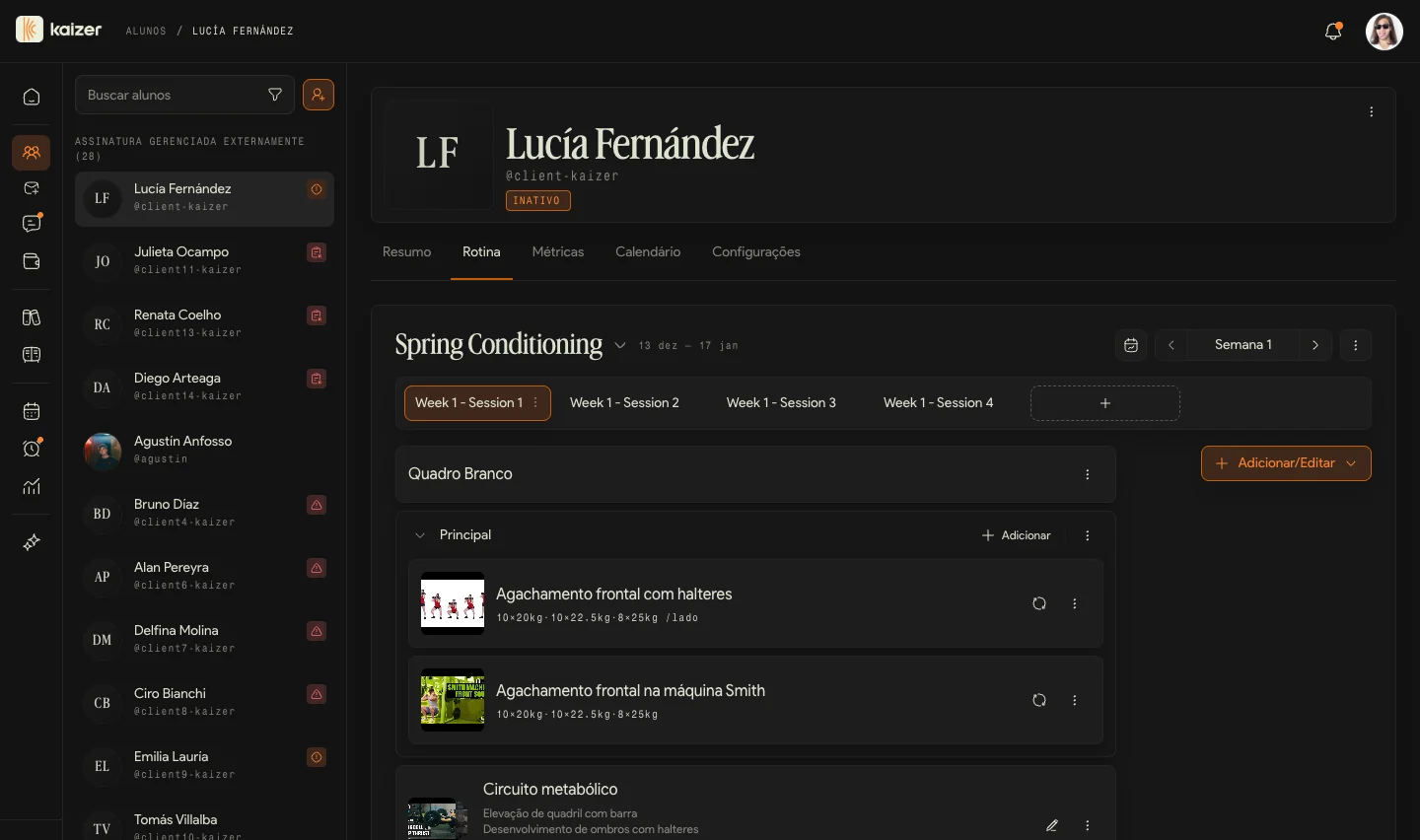The image size is (1420, 840).
Task: Open the Agachamento frontal com halteres thumbnail
Action: click(453, 603)
